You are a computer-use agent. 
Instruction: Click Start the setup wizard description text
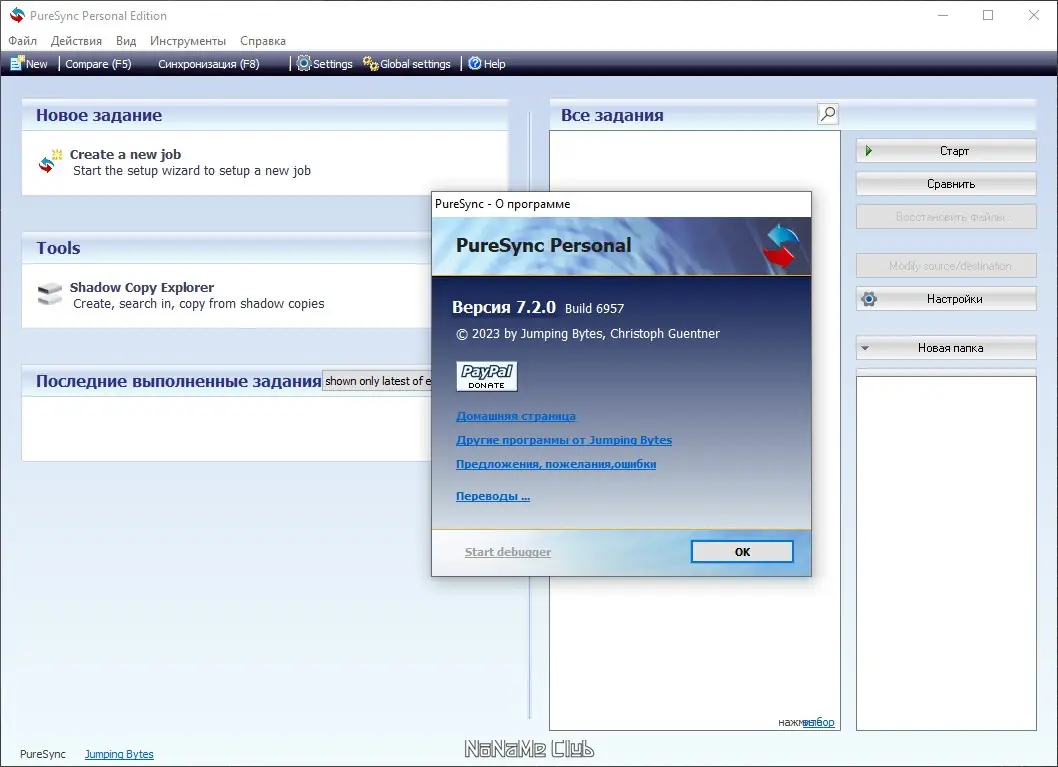192,171
